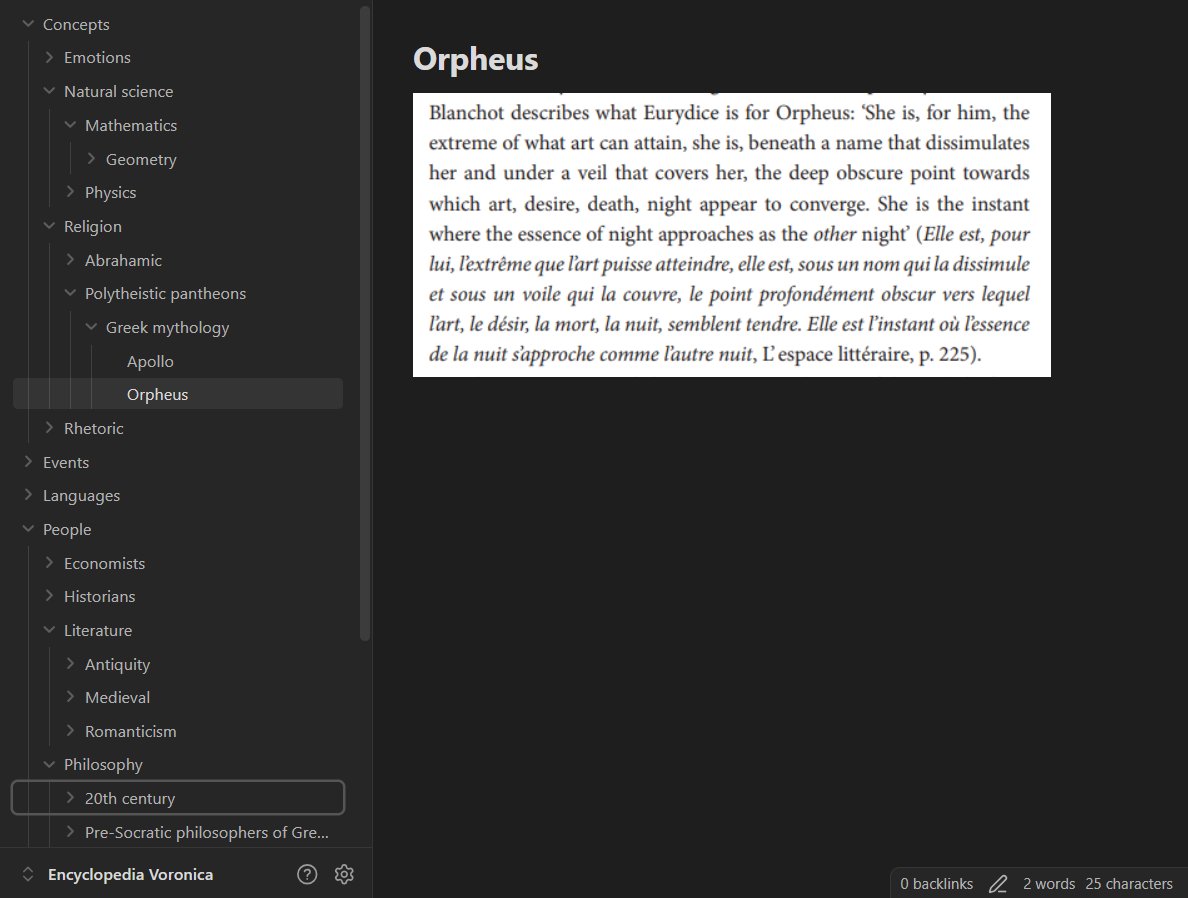Expand the Abrahamic folder chevron
The image size is (1188, 898).
point(70,260)
